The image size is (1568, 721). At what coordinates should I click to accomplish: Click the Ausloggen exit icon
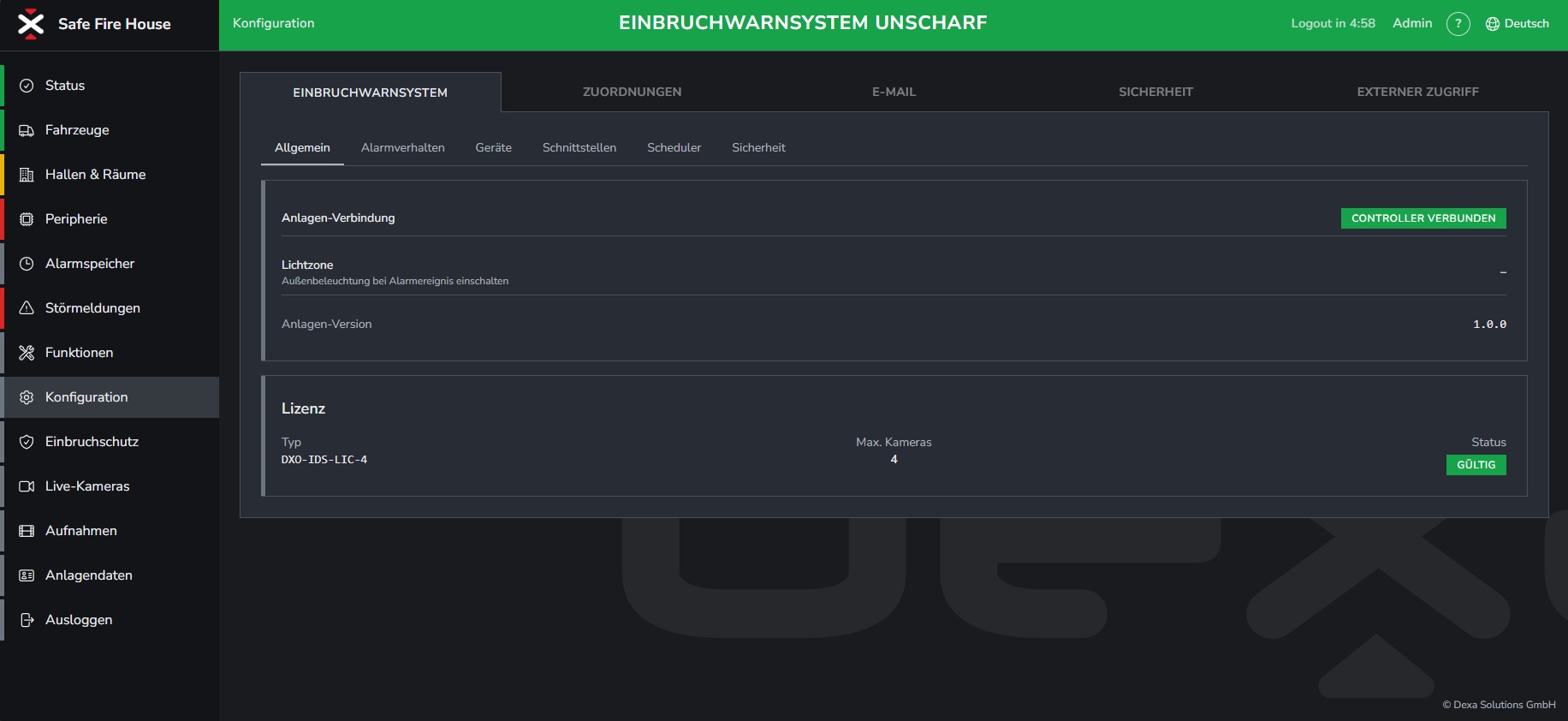click(27, 620)
